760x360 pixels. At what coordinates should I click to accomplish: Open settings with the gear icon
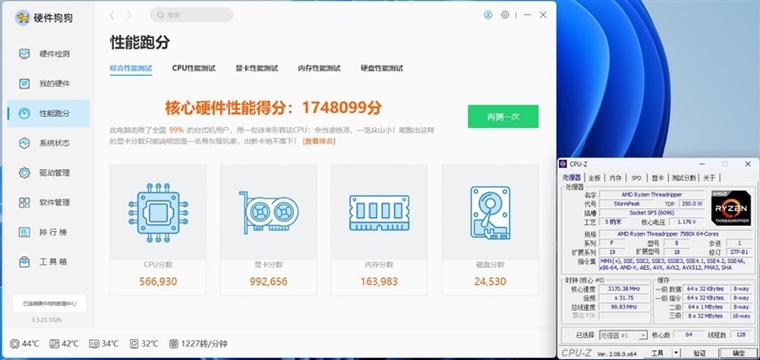click(x=505, y=15)
